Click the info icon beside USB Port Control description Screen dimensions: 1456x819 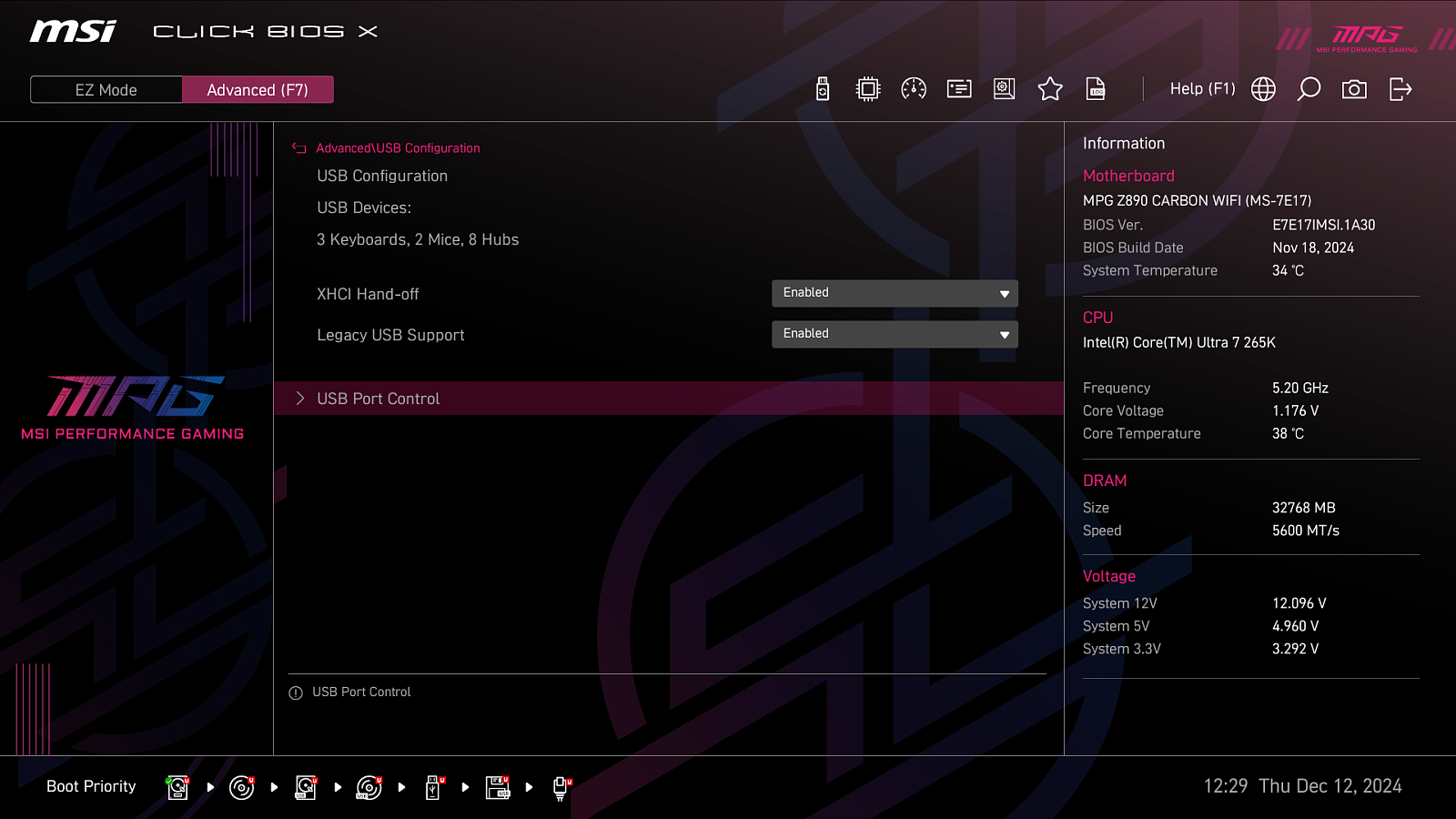pos(296,693)
